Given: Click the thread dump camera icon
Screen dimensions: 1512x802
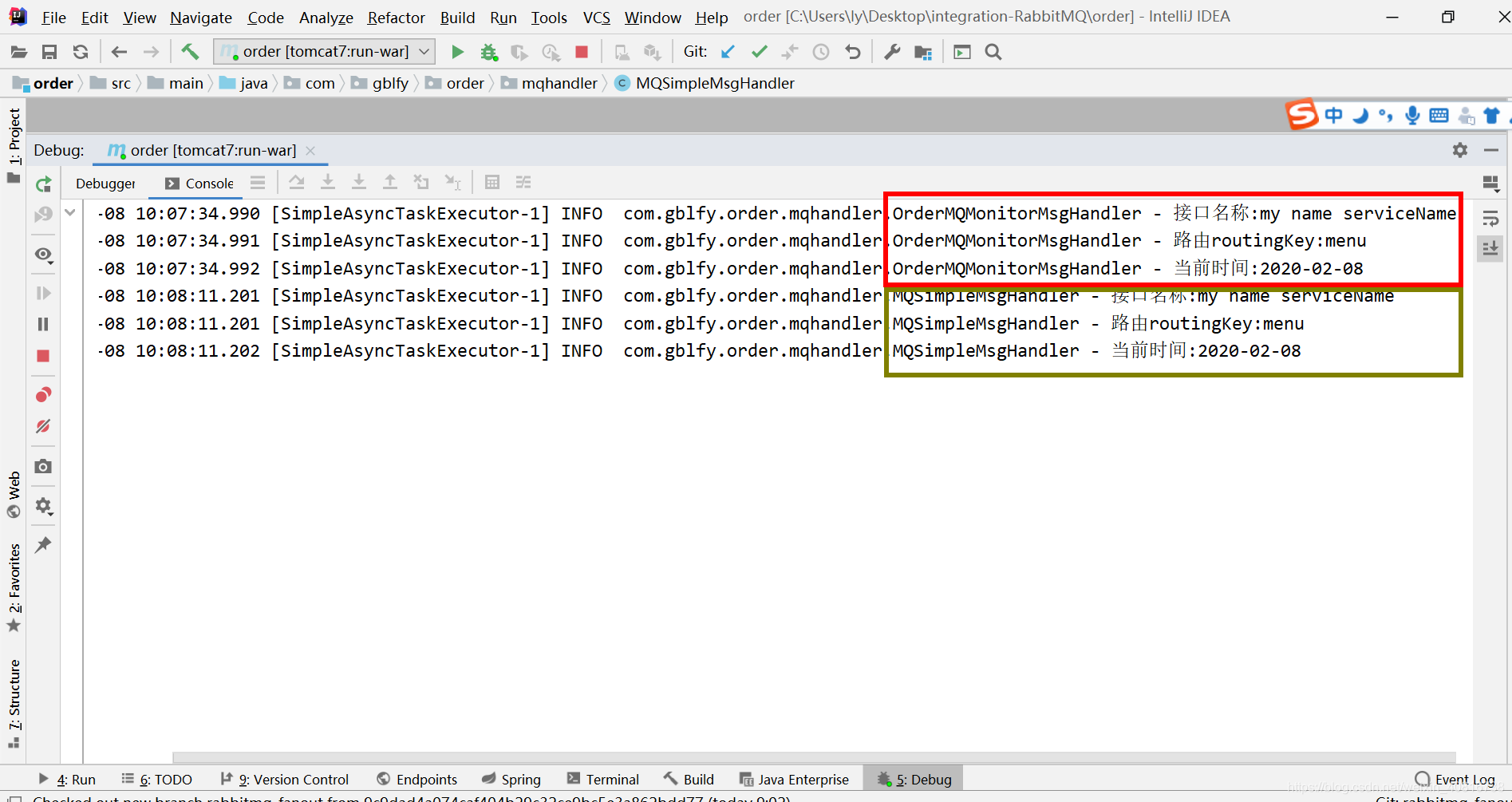Looking at the screenshot, I should (44, 466).
